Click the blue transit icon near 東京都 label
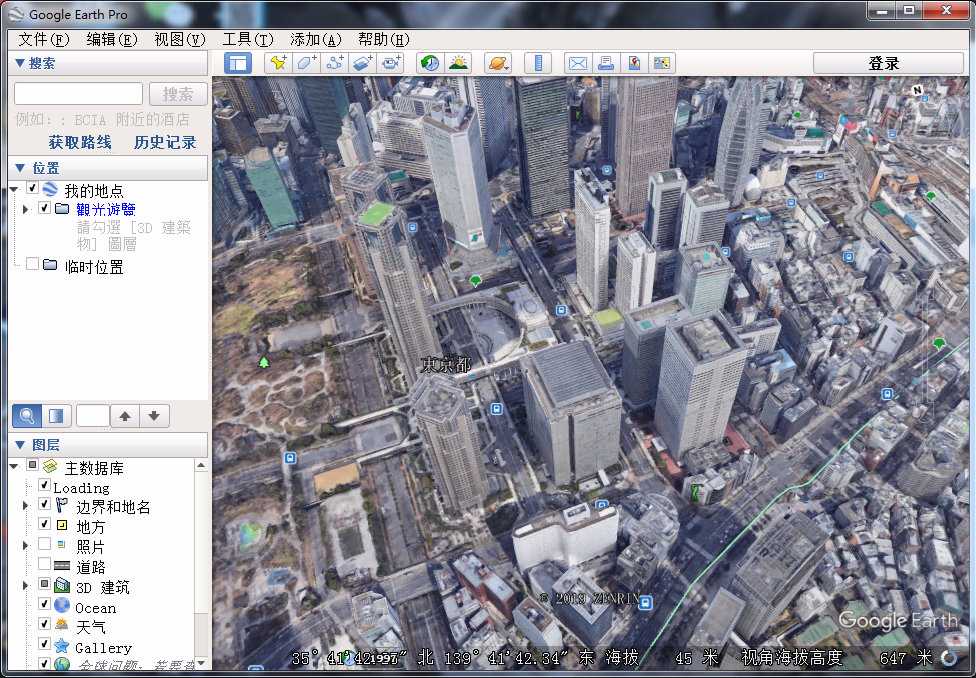Viewport: 976px width, 678px height. pyautogui.click(x=496, y=409)
